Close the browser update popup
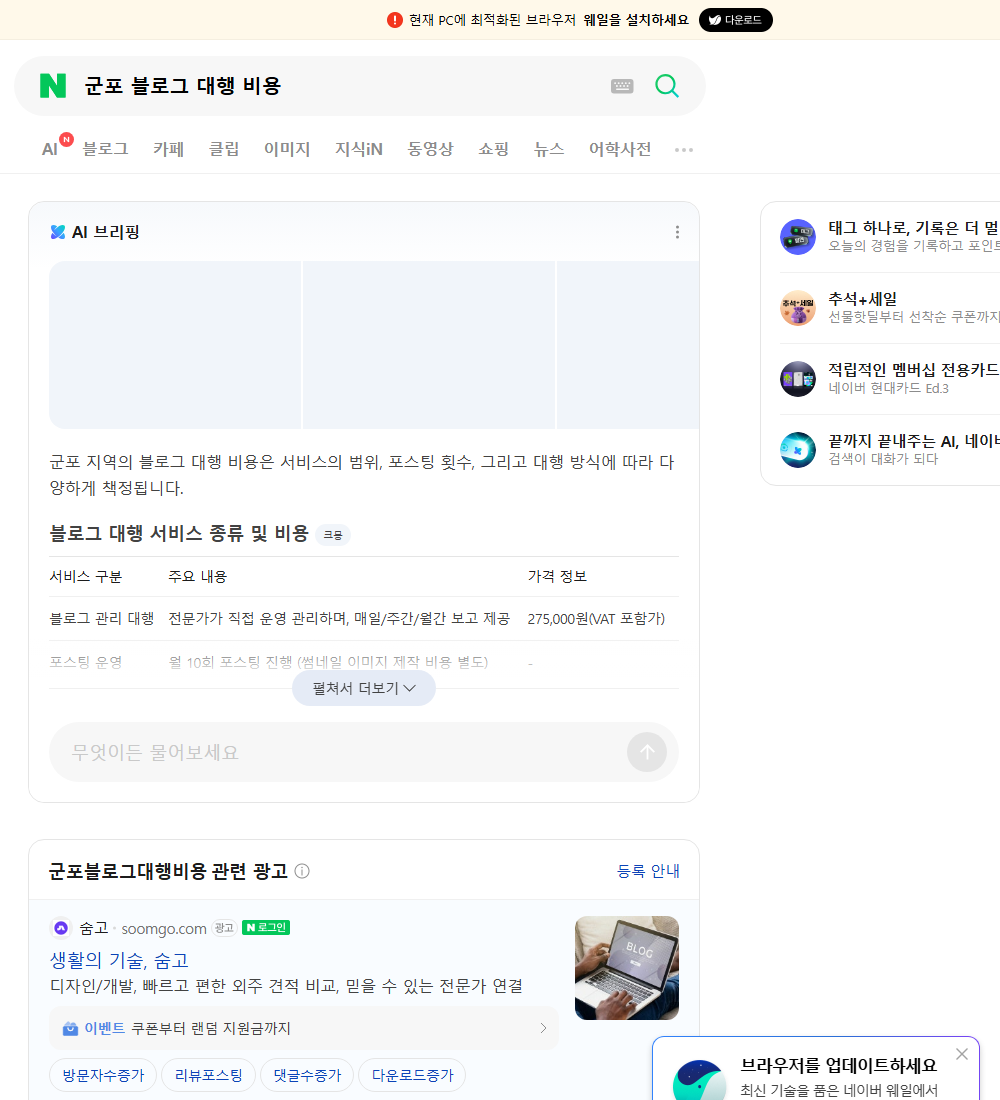 [961, 1054]
